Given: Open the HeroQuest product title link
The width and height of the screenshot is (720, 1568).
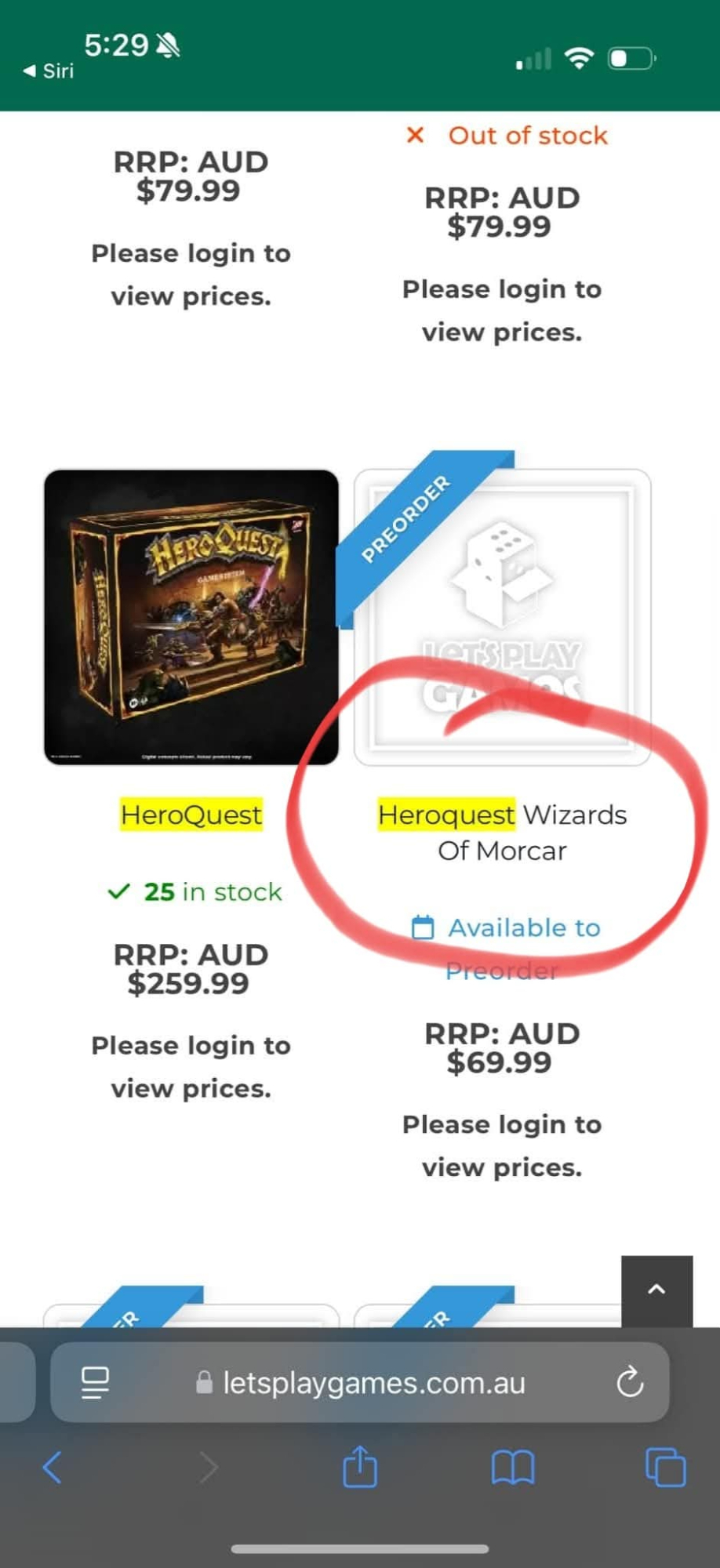Looking at the screenshot, I should tap(191, 815).
